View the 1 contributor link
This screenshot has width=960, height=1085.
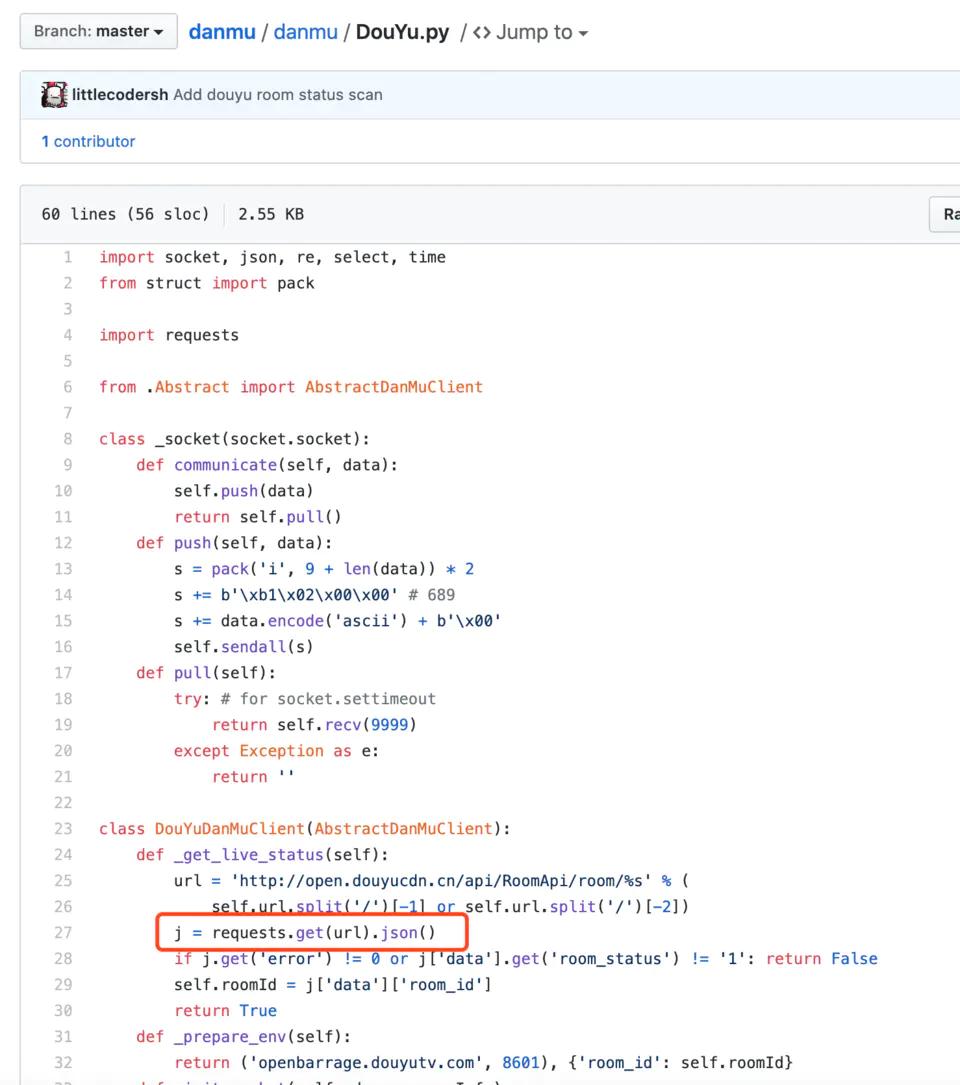(88, 141)
